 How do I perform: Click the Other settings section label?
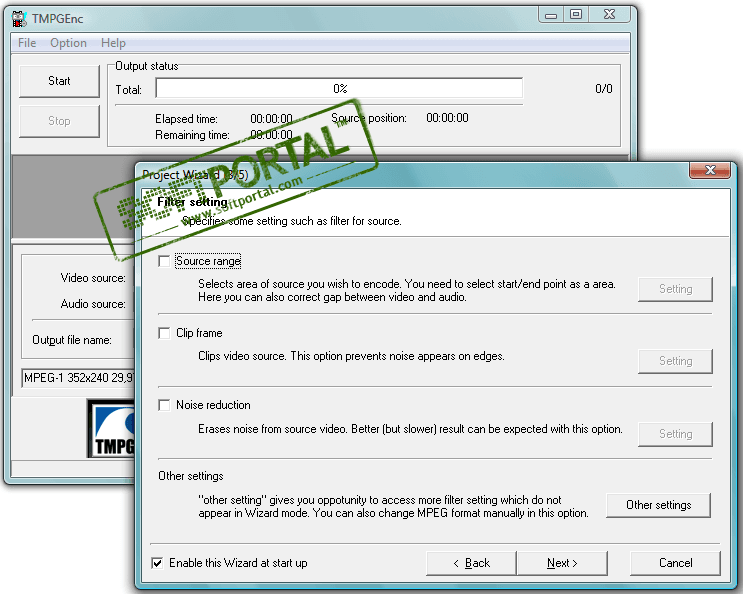coord(190,476)
